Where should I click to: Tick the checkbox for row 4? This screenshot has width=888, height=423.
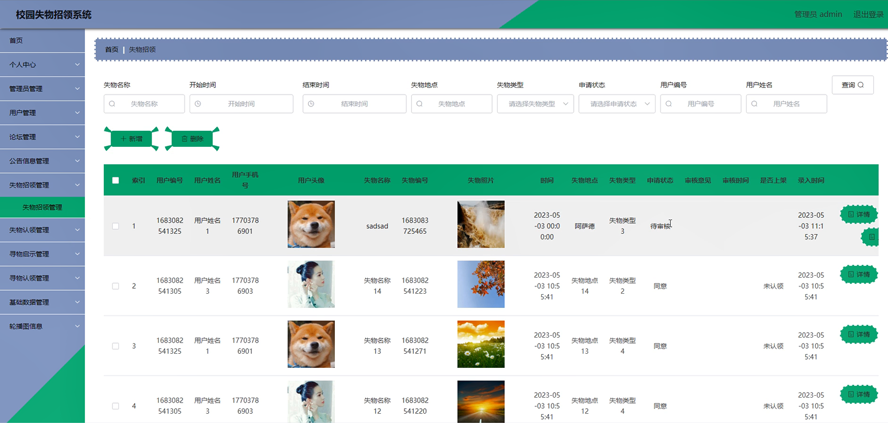coord(116,406)
